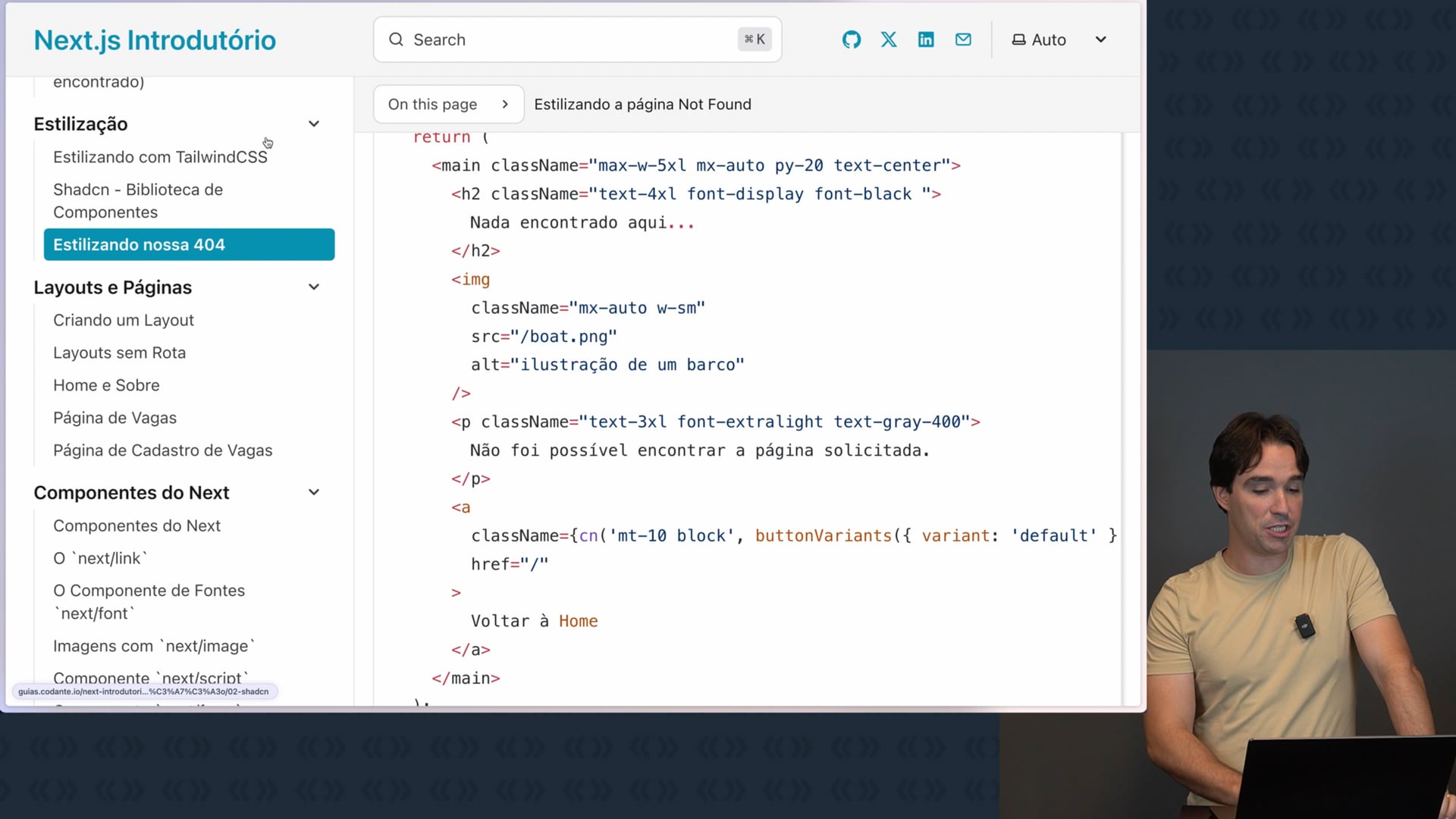Viewport: 1456px width, 819px height.
Task: Open the Auto theme dropdown chevron
Action: (x=1100, y=39)
